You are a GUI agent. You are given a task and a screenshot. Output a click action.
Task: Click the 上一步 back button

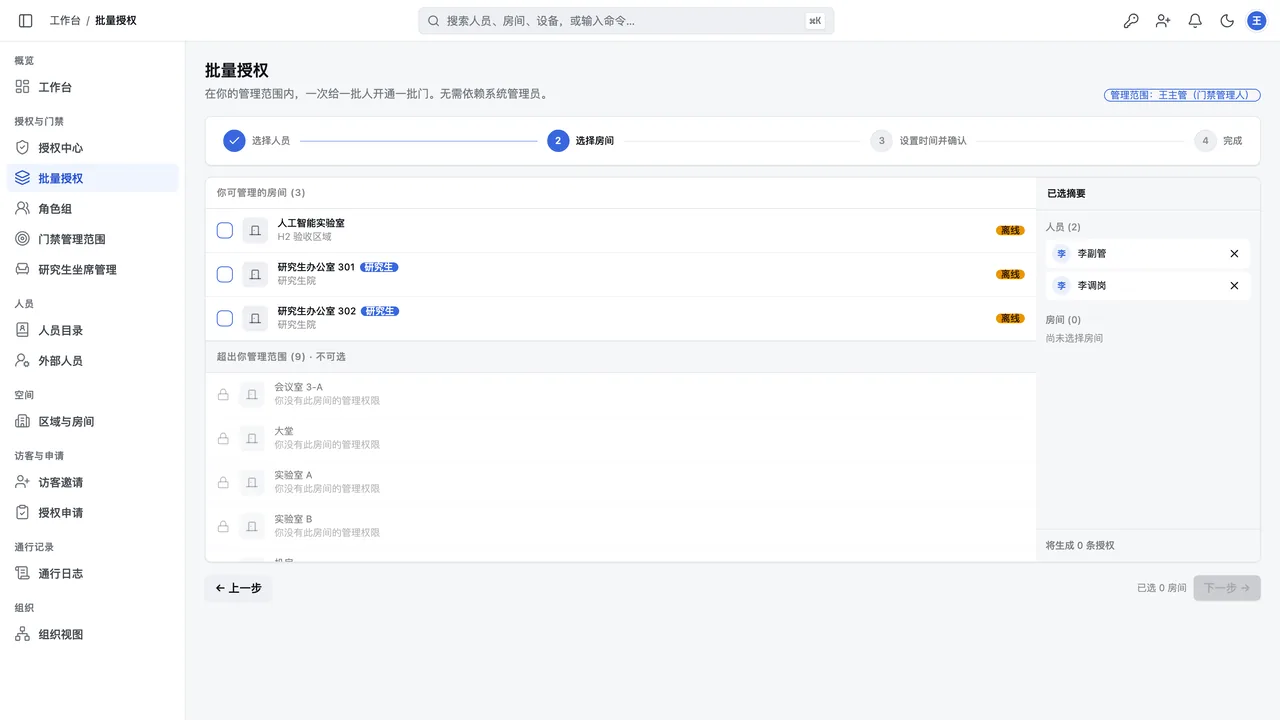238,588
